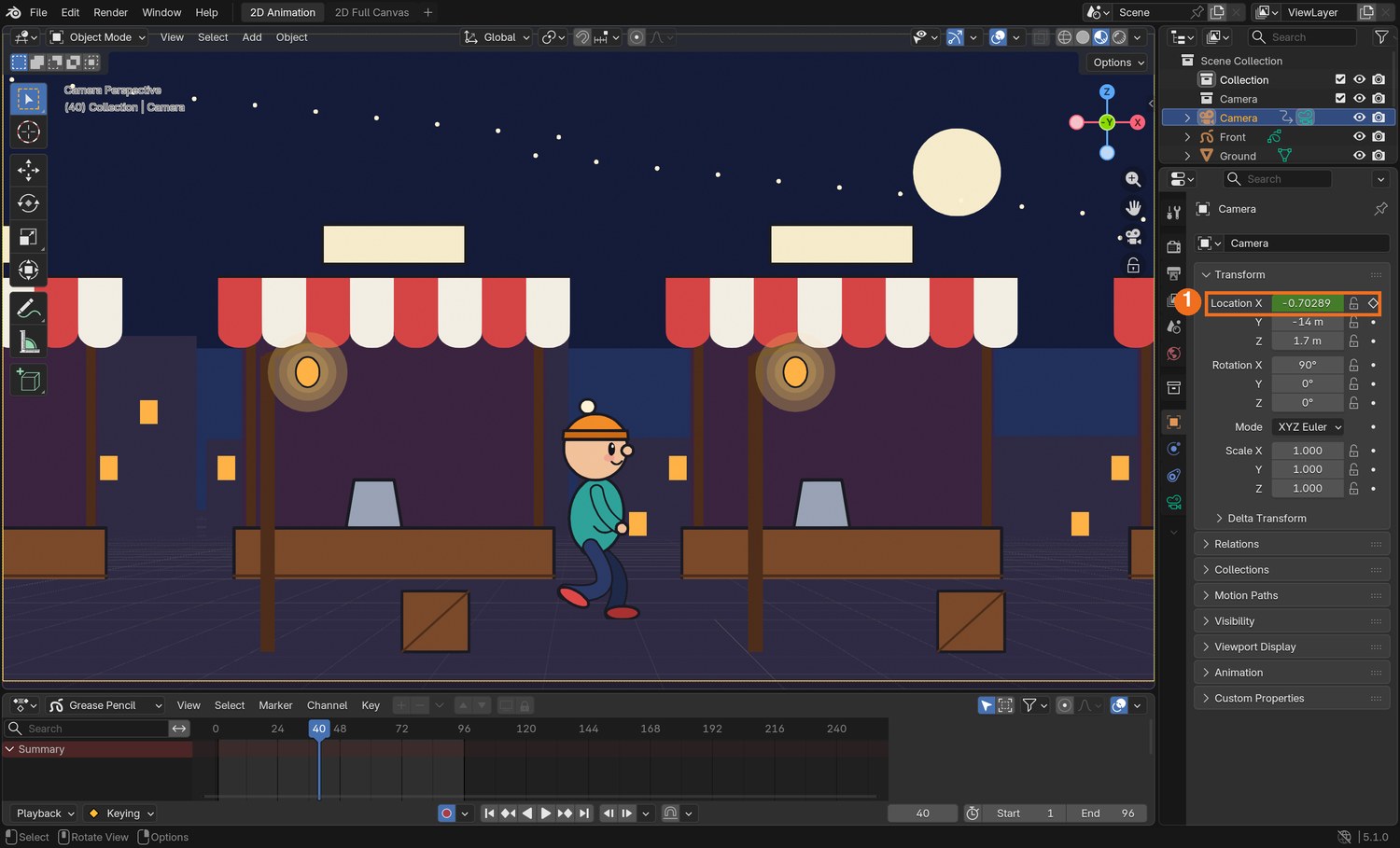
Task: Open the Keying popover button
Action: pos(120,813)
